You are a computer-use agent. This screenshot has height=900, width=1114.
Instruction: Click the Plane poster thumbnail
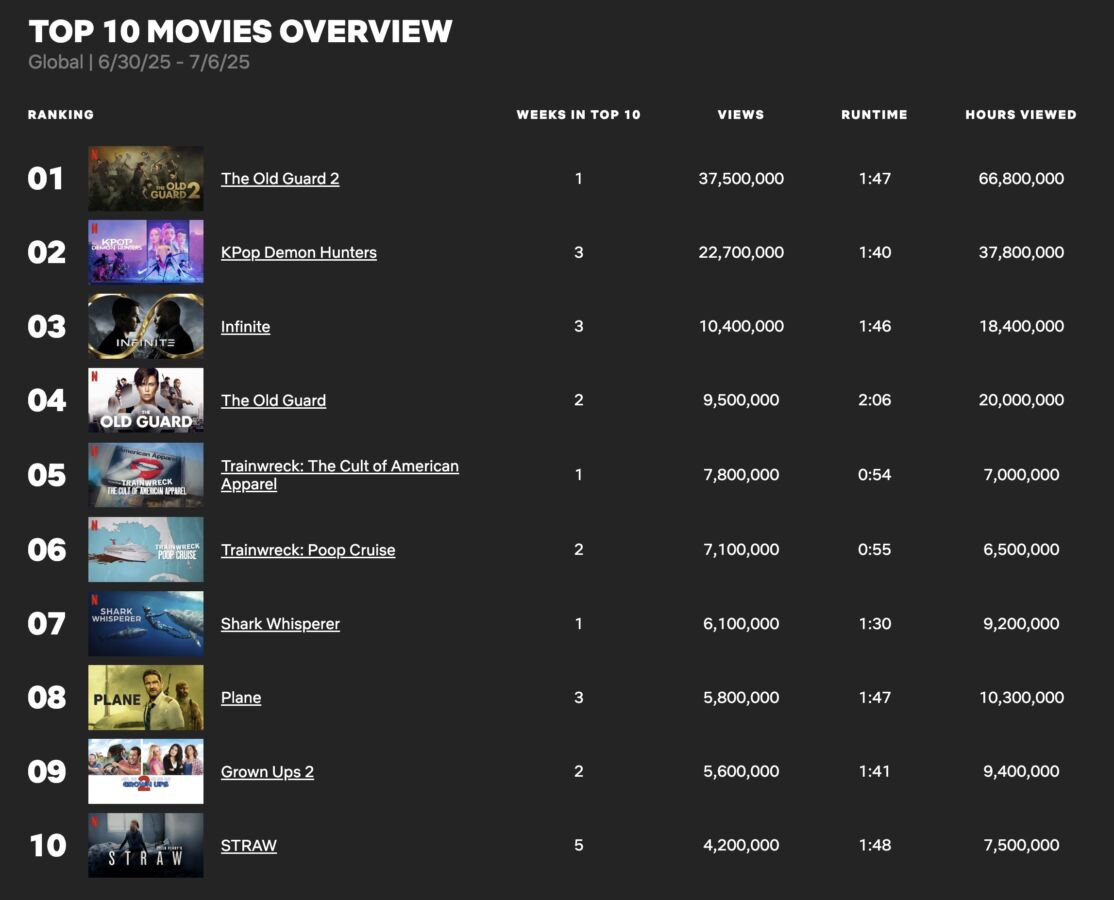(146, 697)
